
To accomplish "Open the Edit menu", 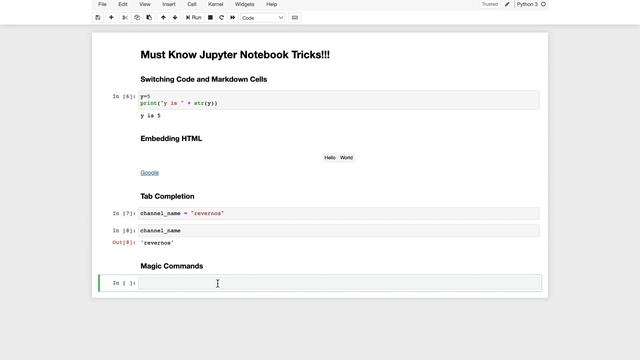I will 123,4.
